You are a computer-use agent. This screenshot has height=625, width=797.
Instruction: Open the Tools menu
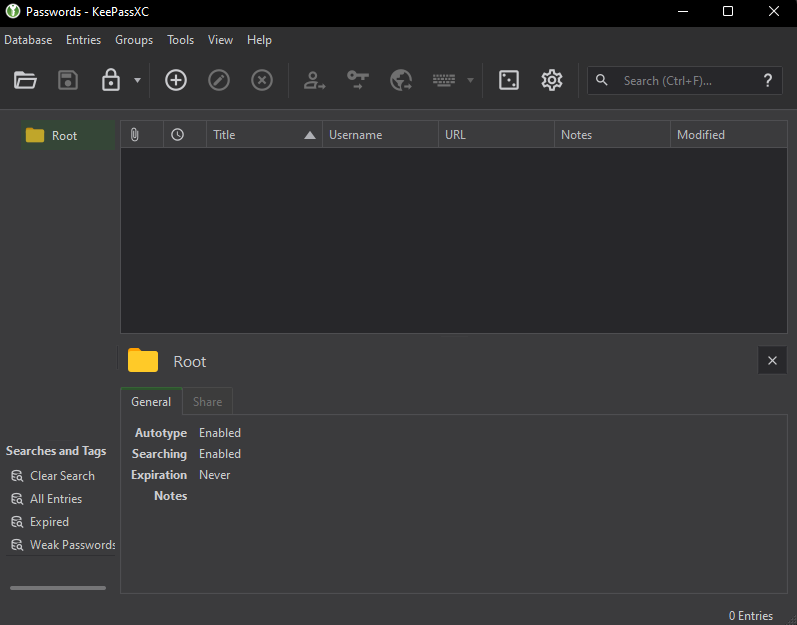[x=180, y=40]
